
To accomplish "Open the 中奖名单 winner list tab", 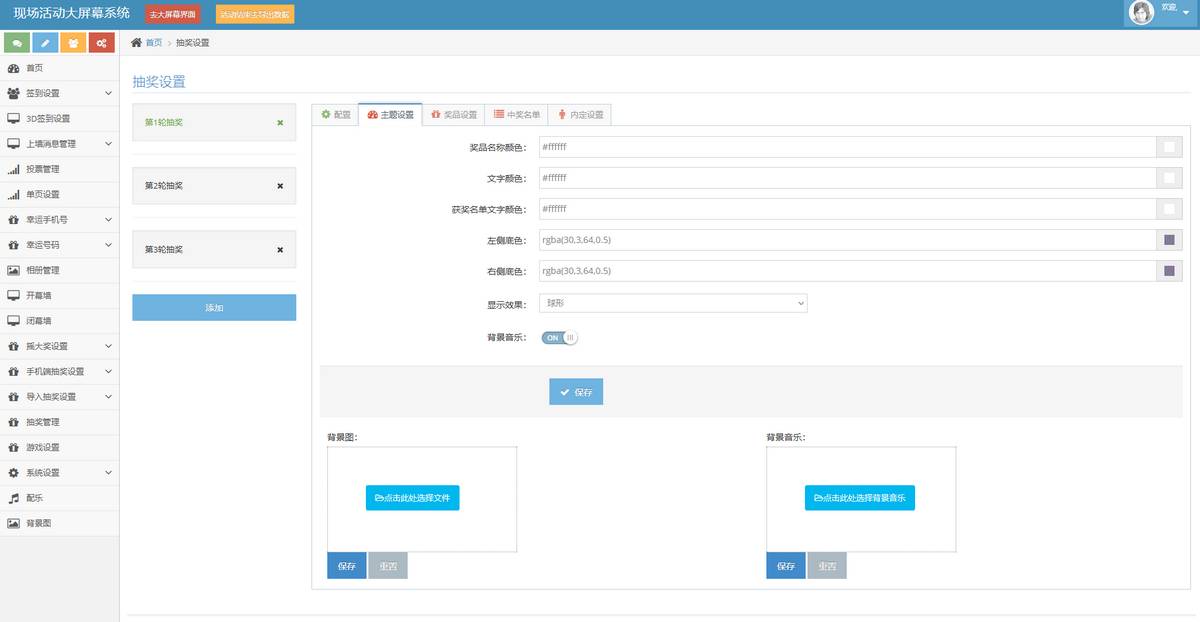I will point(520,114).
